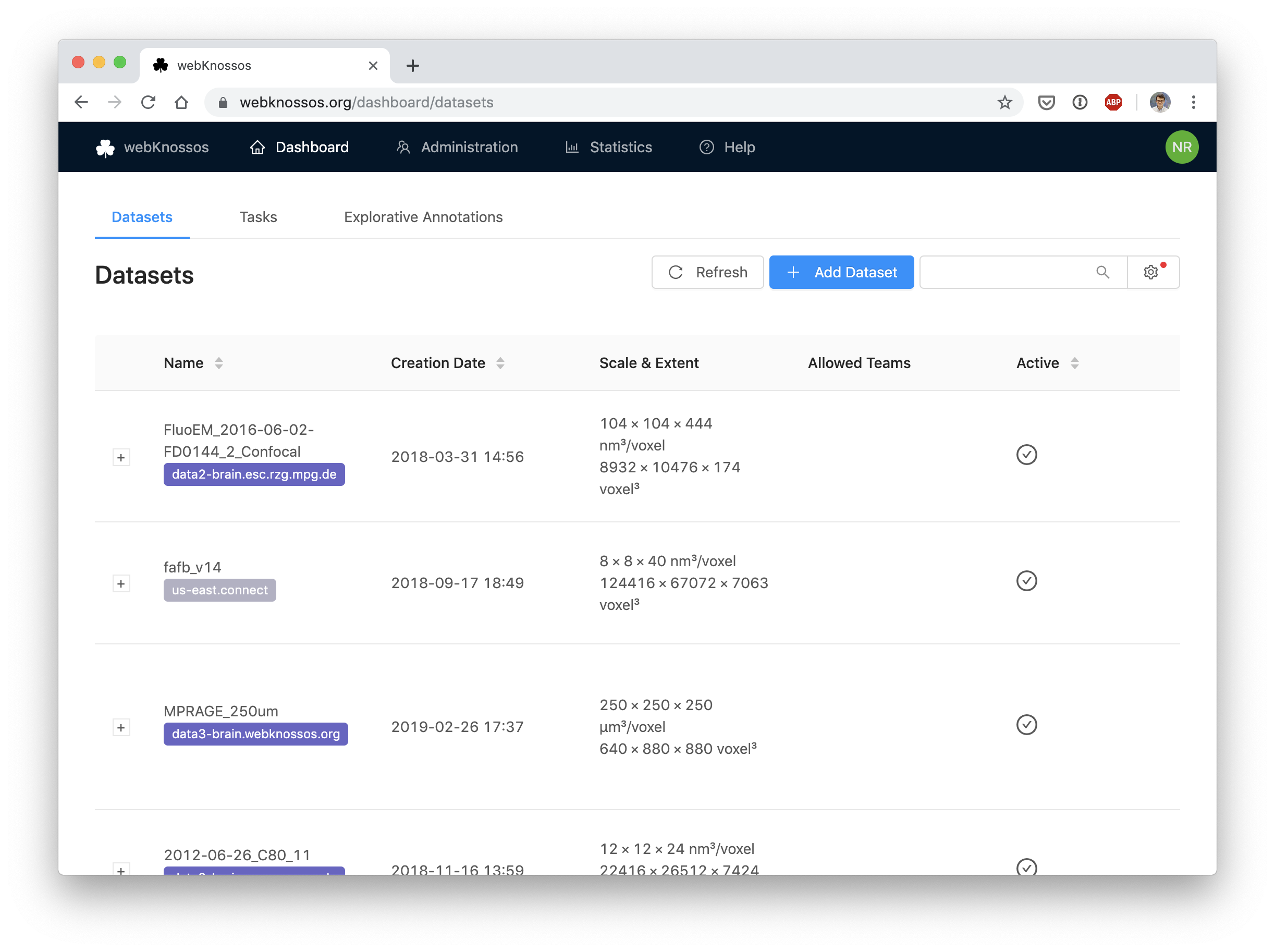Click the data2-brain.esc.rzg.mpg.de tag
Image resolution: width=1275 pixels, height=952 pixels.
pyautogui.click(x=254, y=475)
